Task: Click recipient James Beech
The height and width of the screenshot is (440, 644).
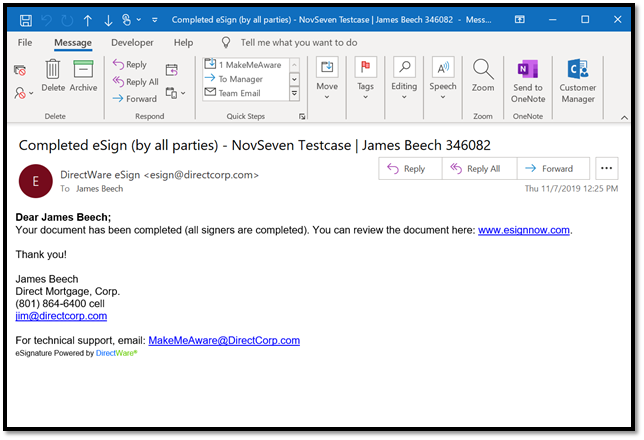Action: 99,189
